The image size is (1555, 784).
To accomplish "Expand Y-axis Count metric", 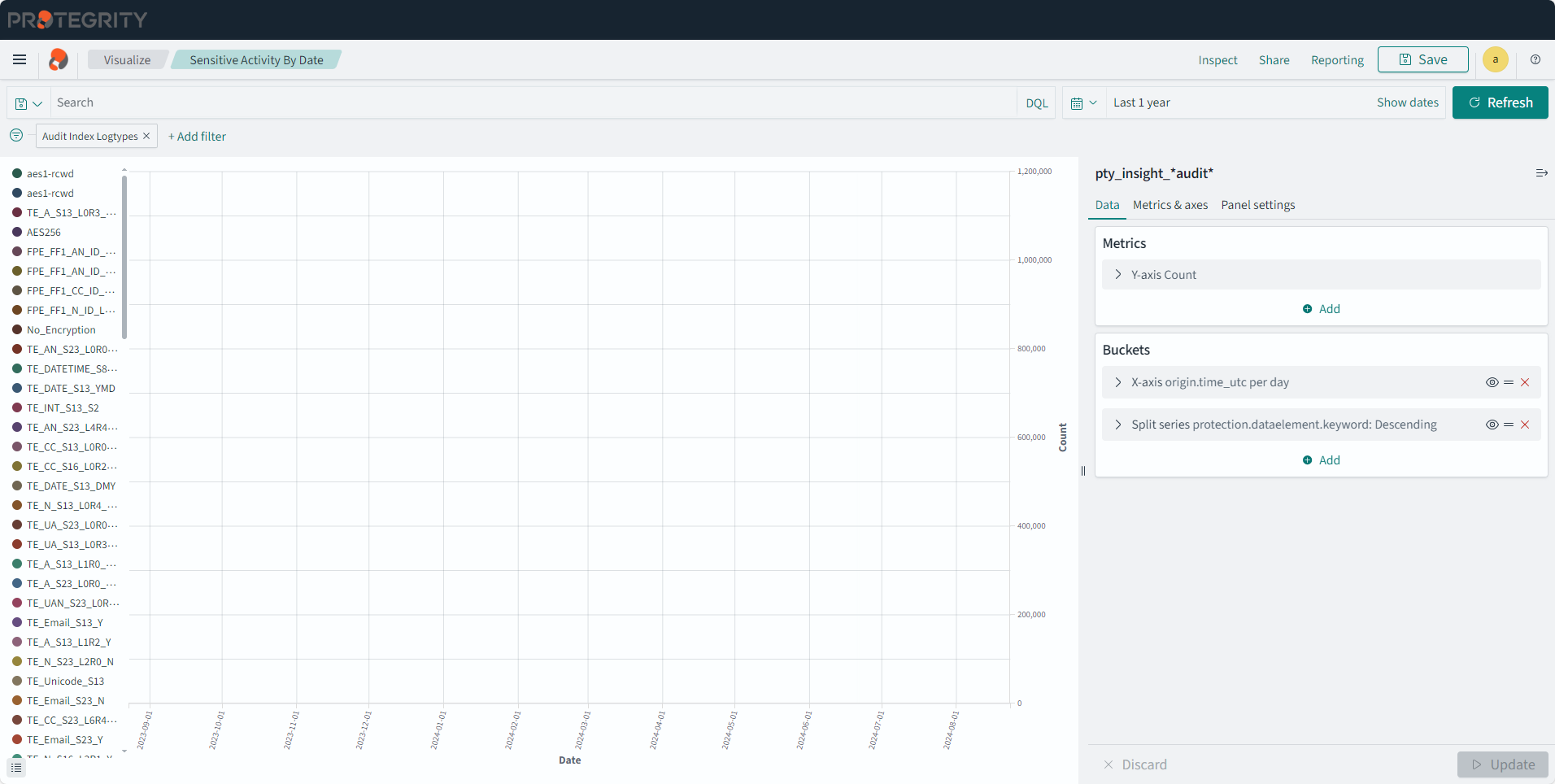I will coord(1118,275).
